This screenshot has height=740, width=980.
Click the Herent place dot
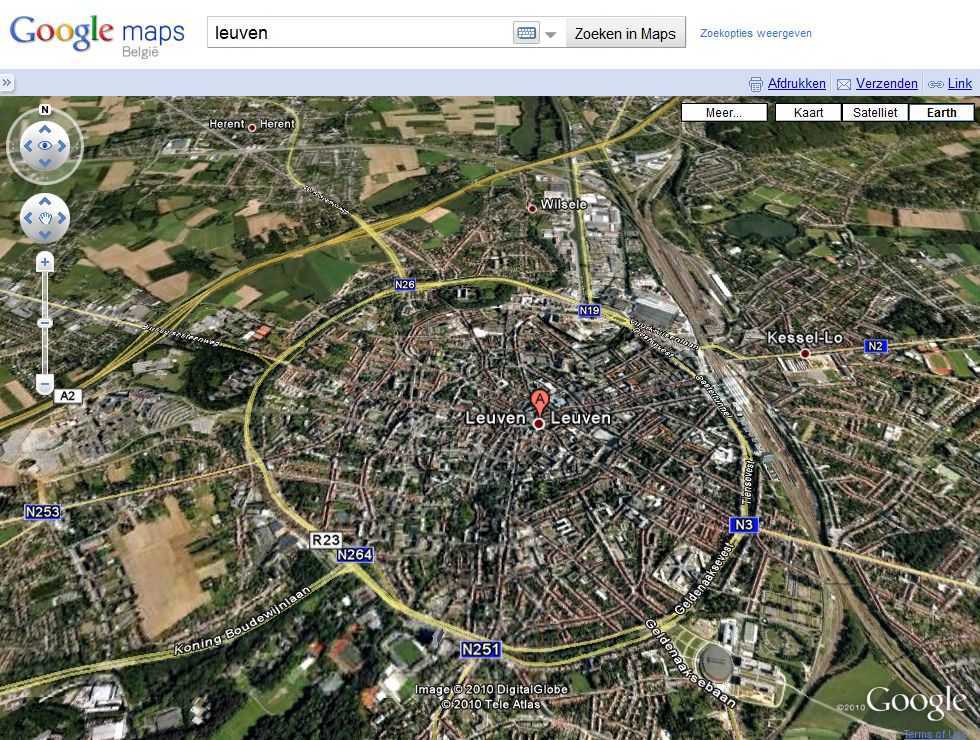click(x=252, y=128)
